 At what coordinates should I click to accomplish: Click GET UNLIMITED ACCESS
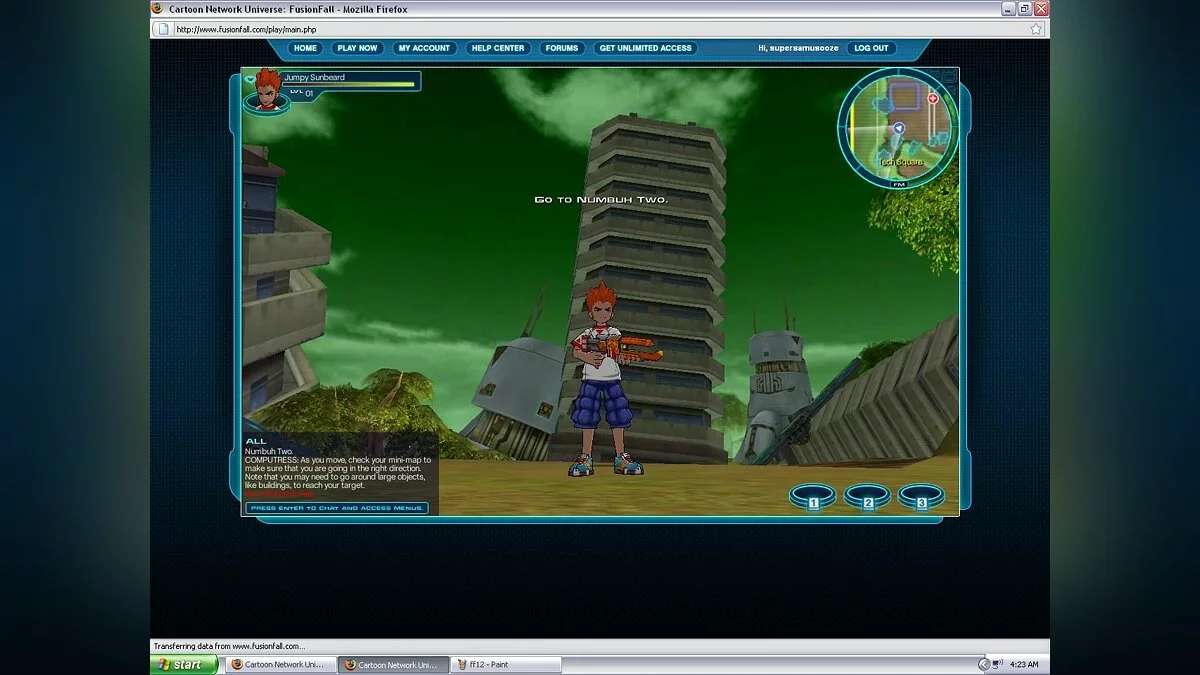[645, 48]
